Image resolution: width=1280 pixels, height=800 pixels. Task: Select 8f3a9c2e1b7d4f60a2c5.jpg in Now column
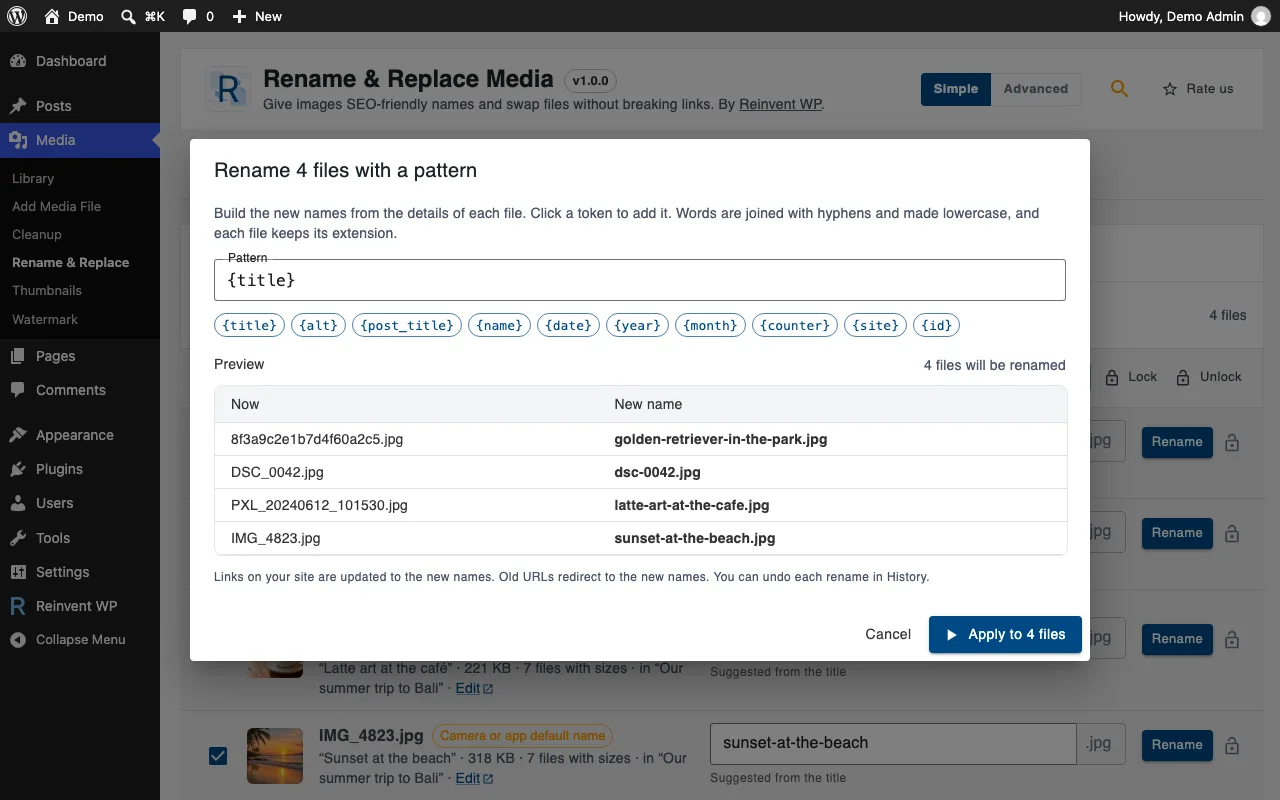coord(317,438)
